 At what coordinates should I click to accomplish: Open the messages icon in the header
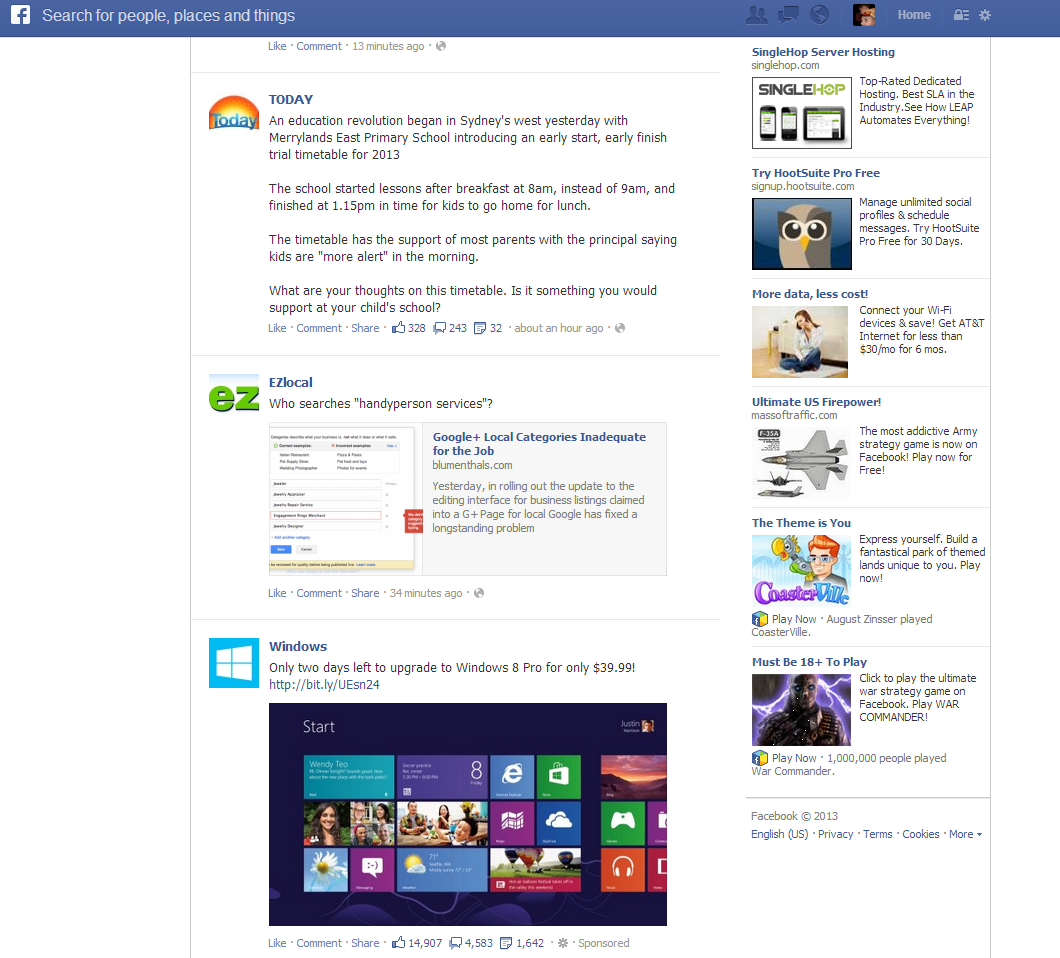tap(788, 15)
